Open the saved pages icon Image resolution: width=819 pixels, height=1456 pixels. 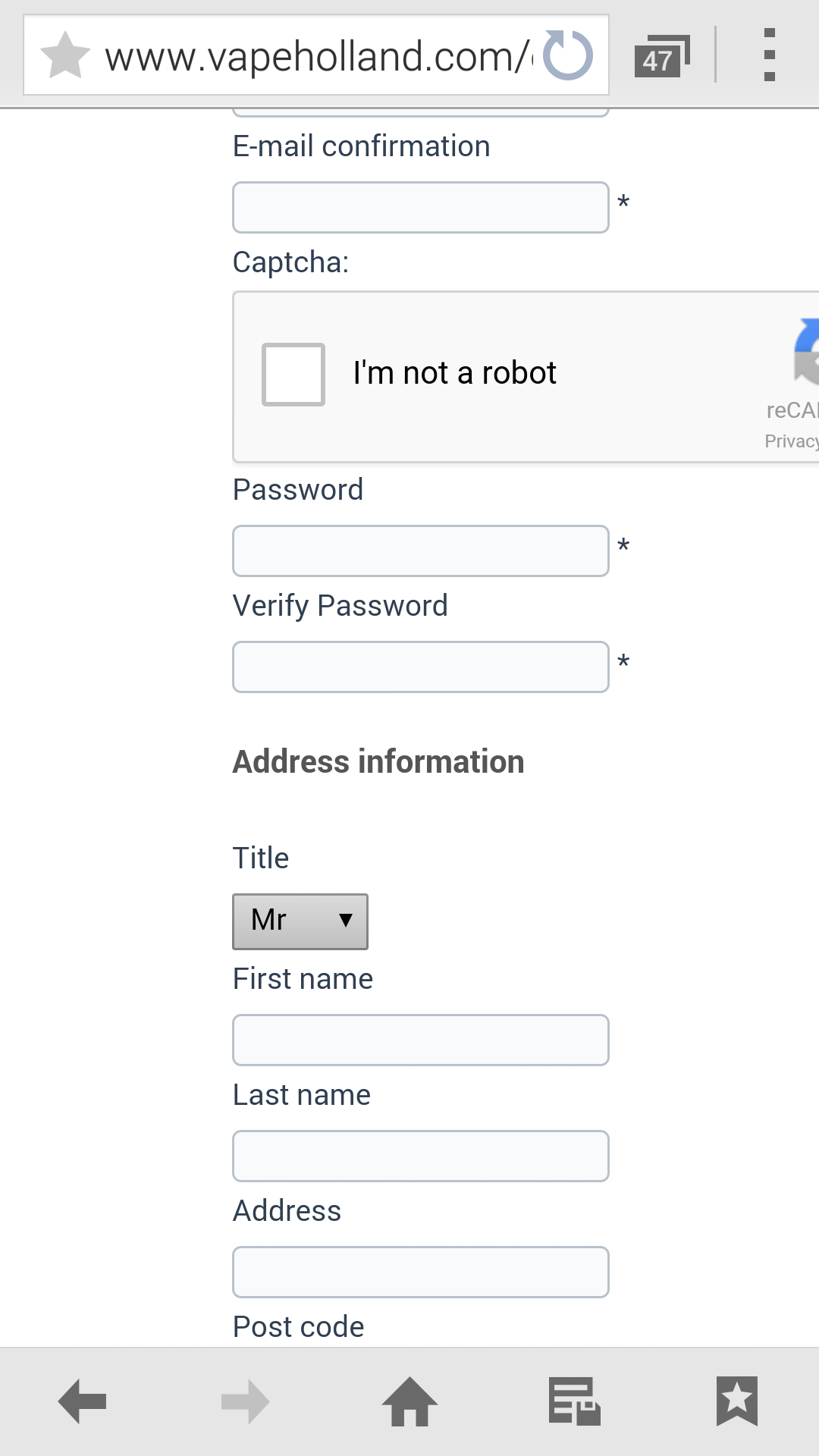coord(574,1401)
